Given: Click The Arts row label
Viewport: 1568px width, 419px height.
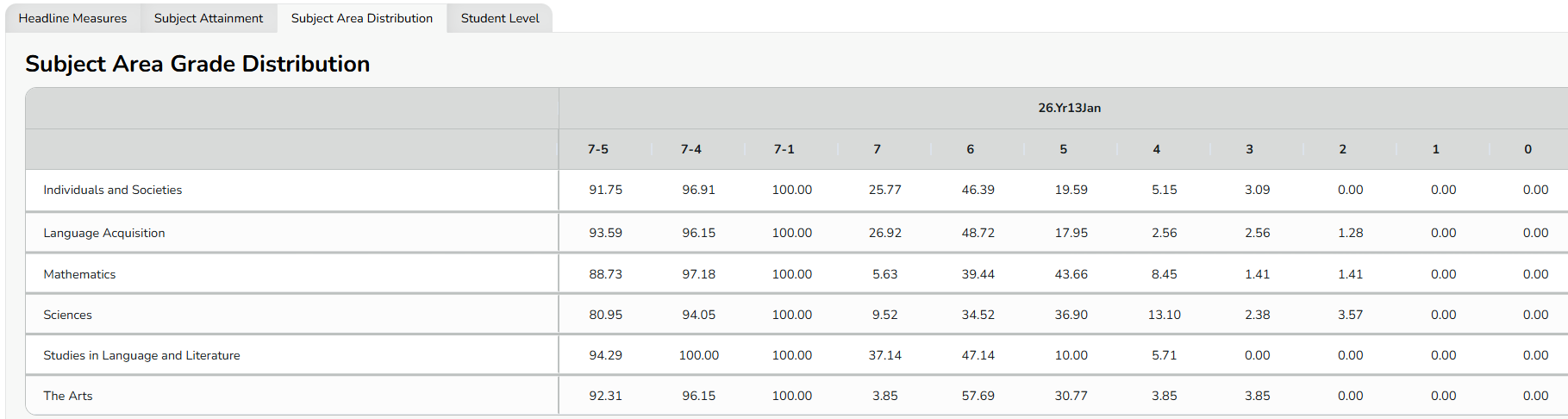Looking at the screenshot, I should (68, 396).
